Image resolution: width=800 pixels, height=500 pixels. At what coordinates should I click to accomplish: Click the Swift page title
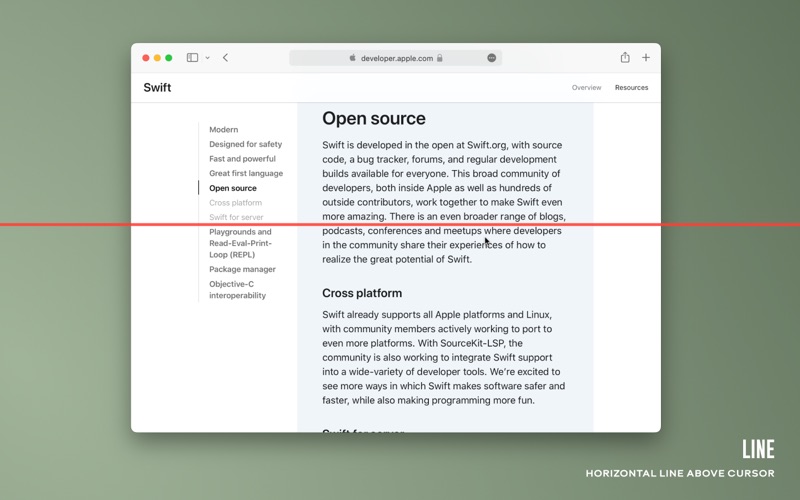[157, 88]
